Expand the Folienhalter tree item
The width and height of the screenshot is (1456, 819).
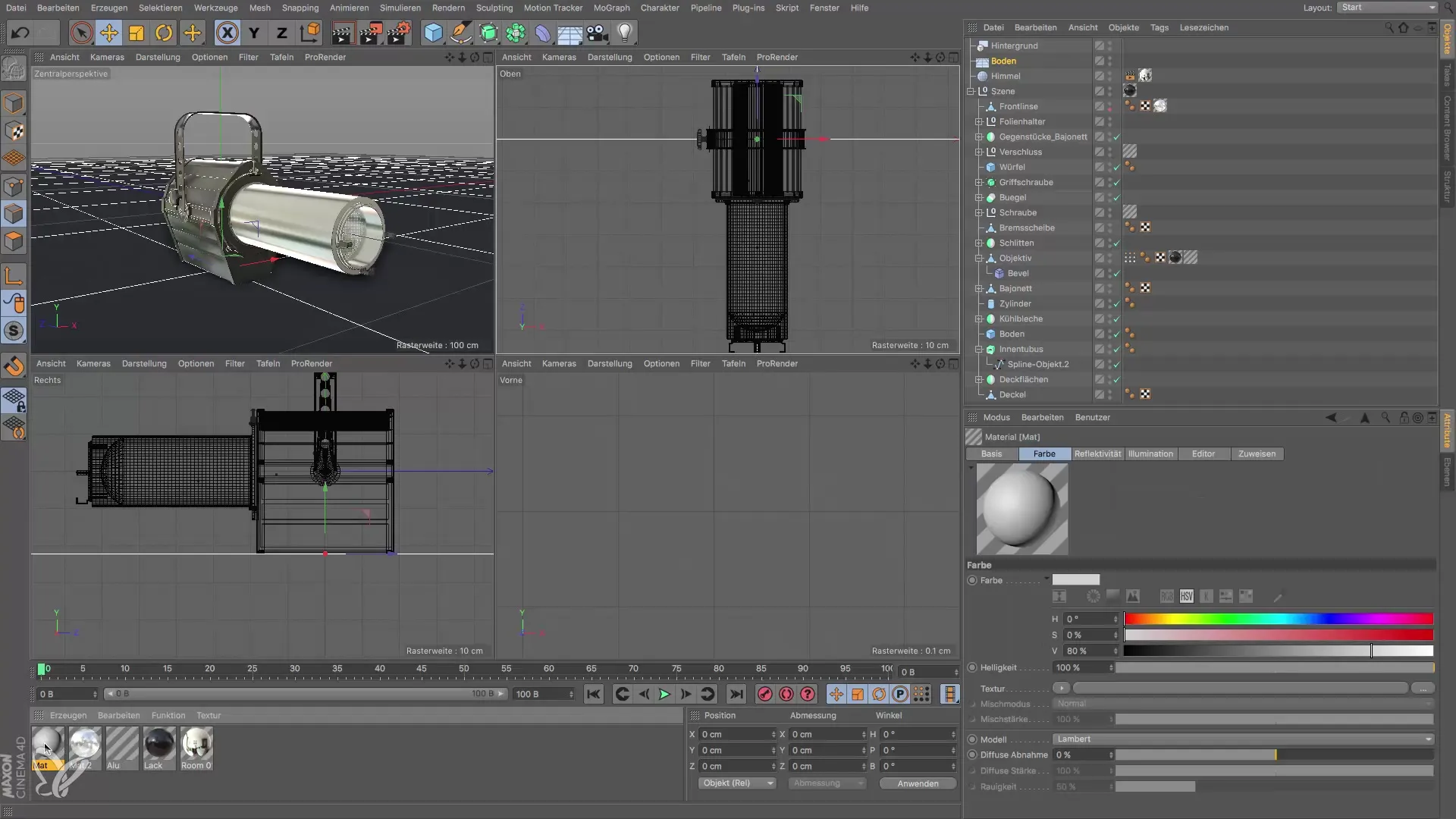pos(979,121)
